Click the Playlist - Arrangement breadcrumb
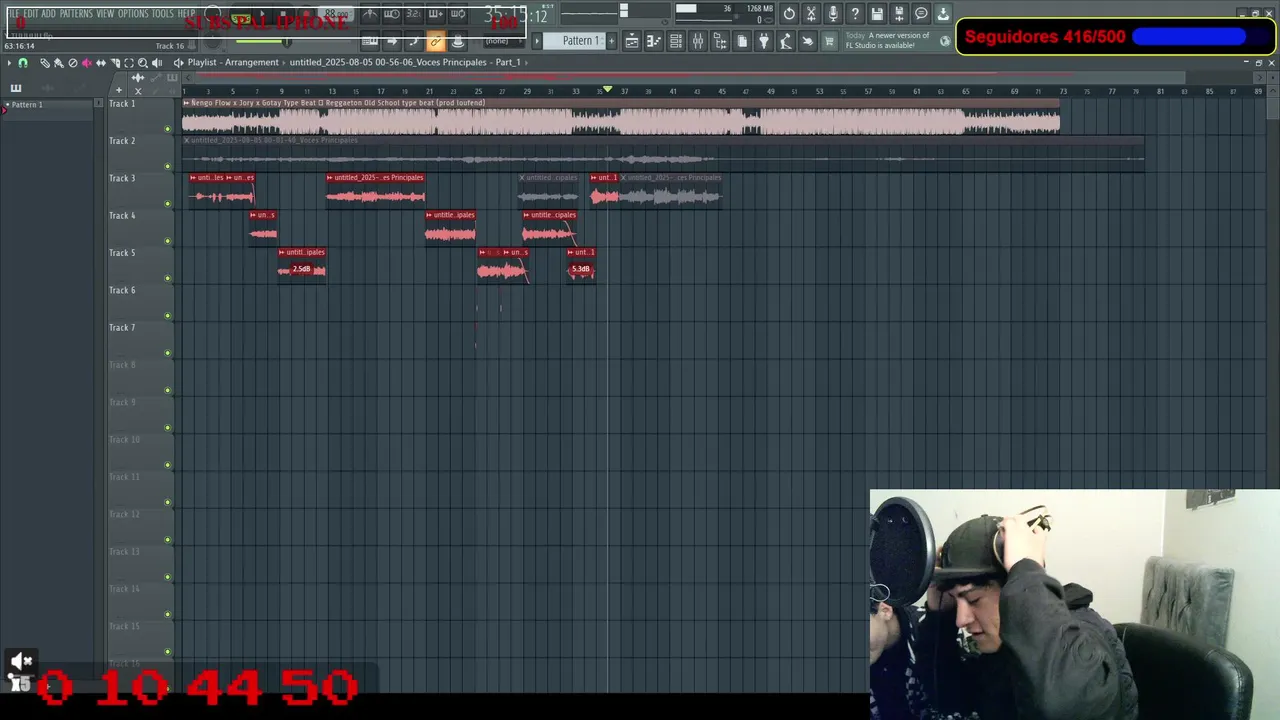The height and width of the screenshot is (720, 1280). click(x=233, y=62)
